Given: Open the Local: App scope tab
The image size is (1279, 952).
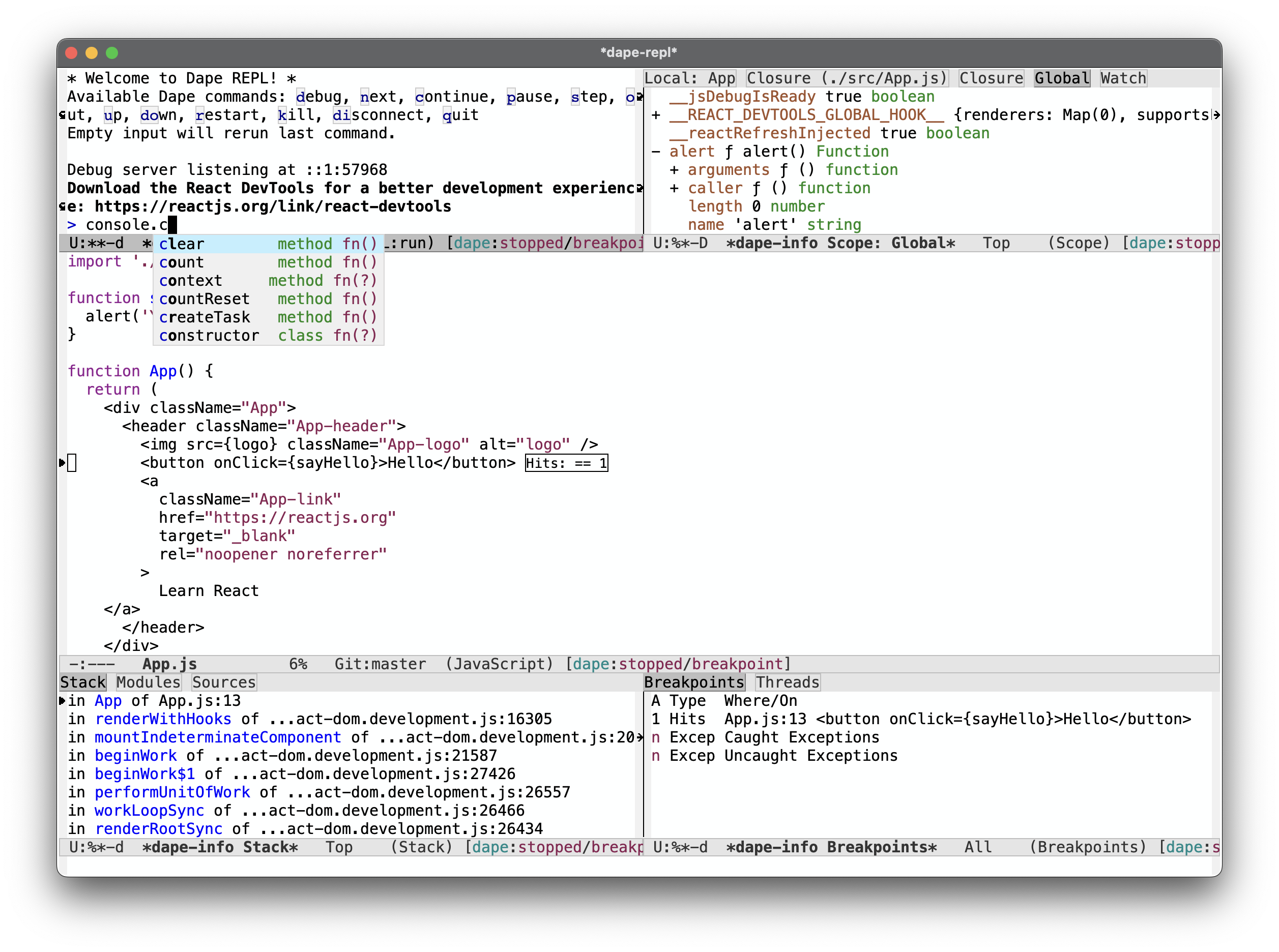Looking at the screenshot, I should click(x=689, y=78).
